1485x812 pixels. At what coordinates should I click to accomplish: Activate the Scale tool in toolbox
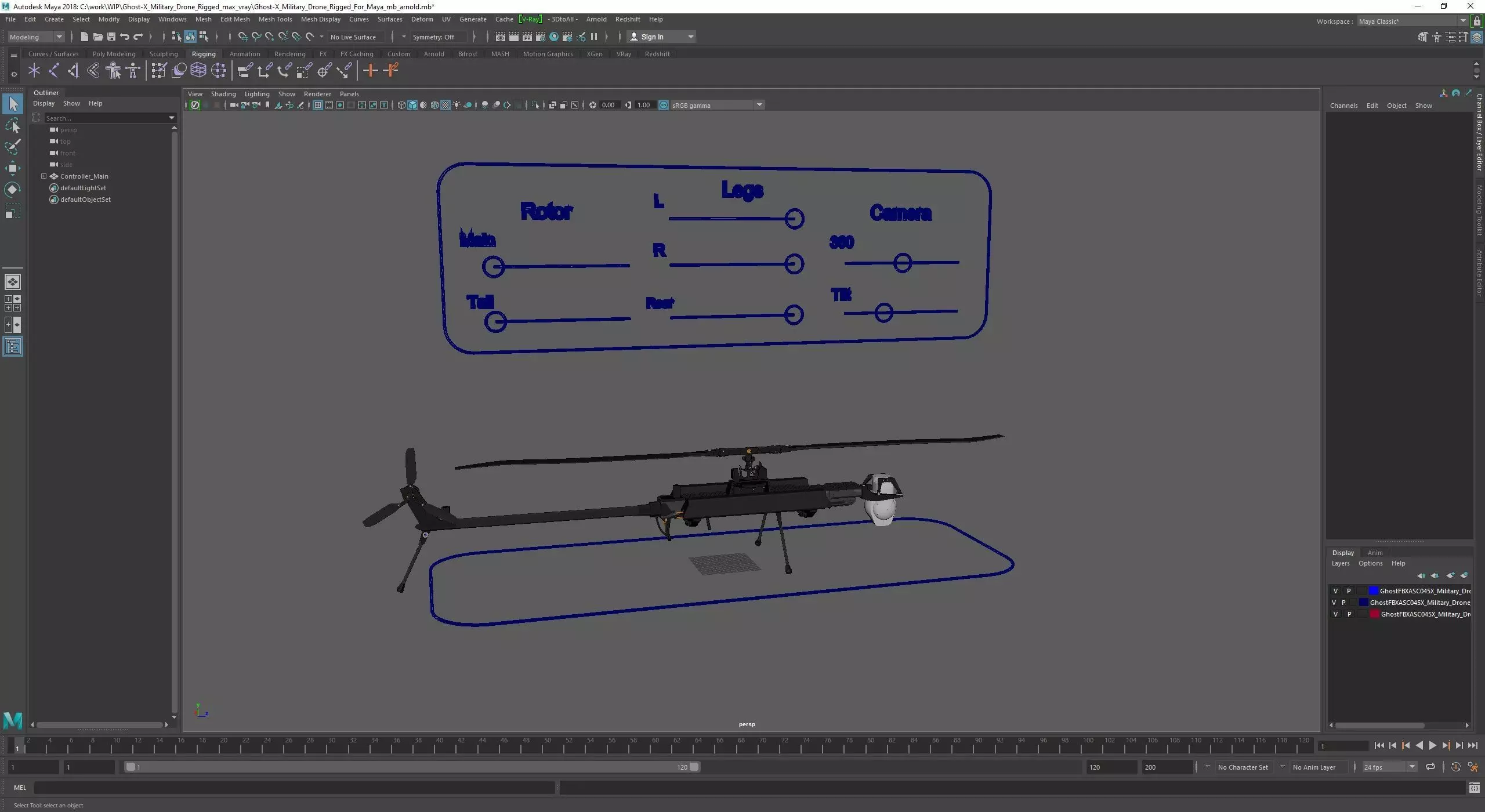pyautogui.click(x=13, y=211)
